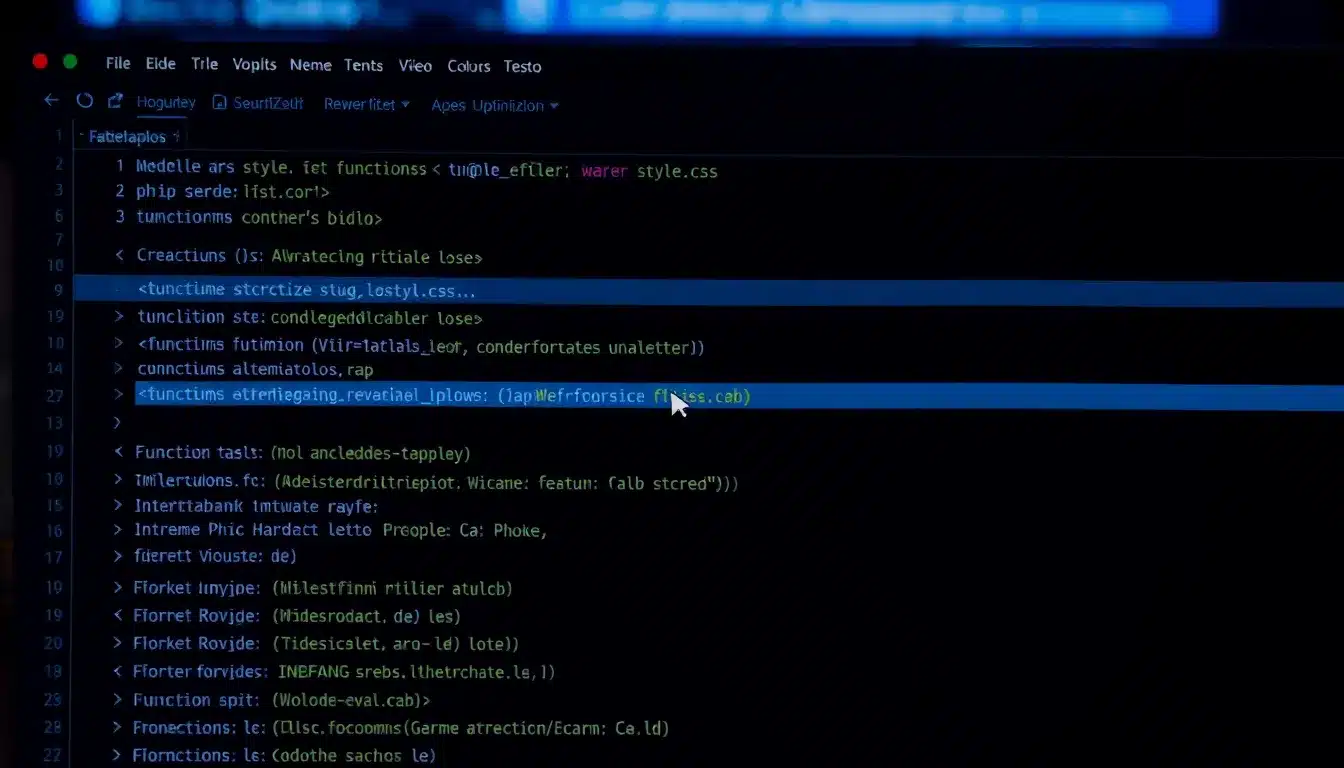
Task: Click the back arrow in the toolbar
Action: tap(51, 101)
